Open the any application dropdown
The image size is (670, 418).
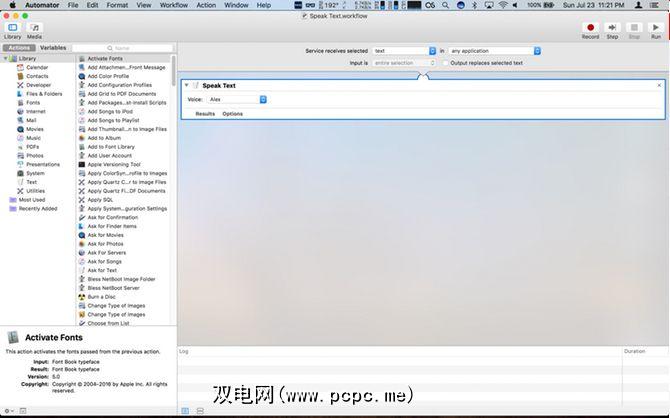pyautogui.click(x=494, y=51)
